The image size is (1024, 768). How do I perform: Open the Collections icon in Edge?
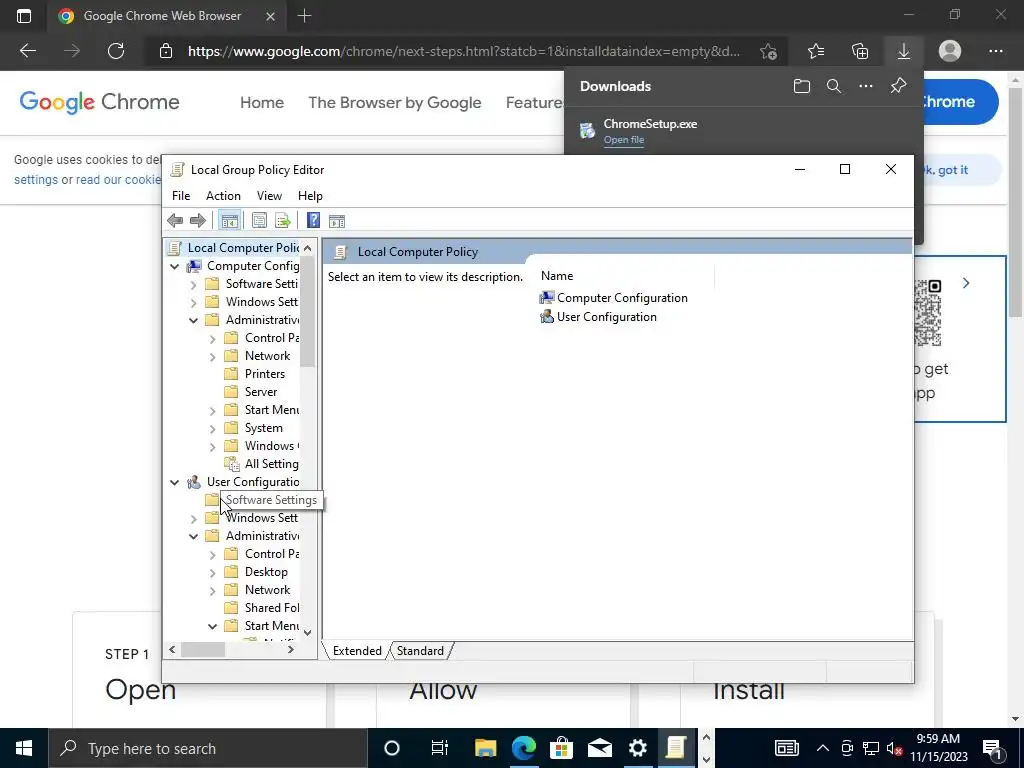(x=860, y=51)
